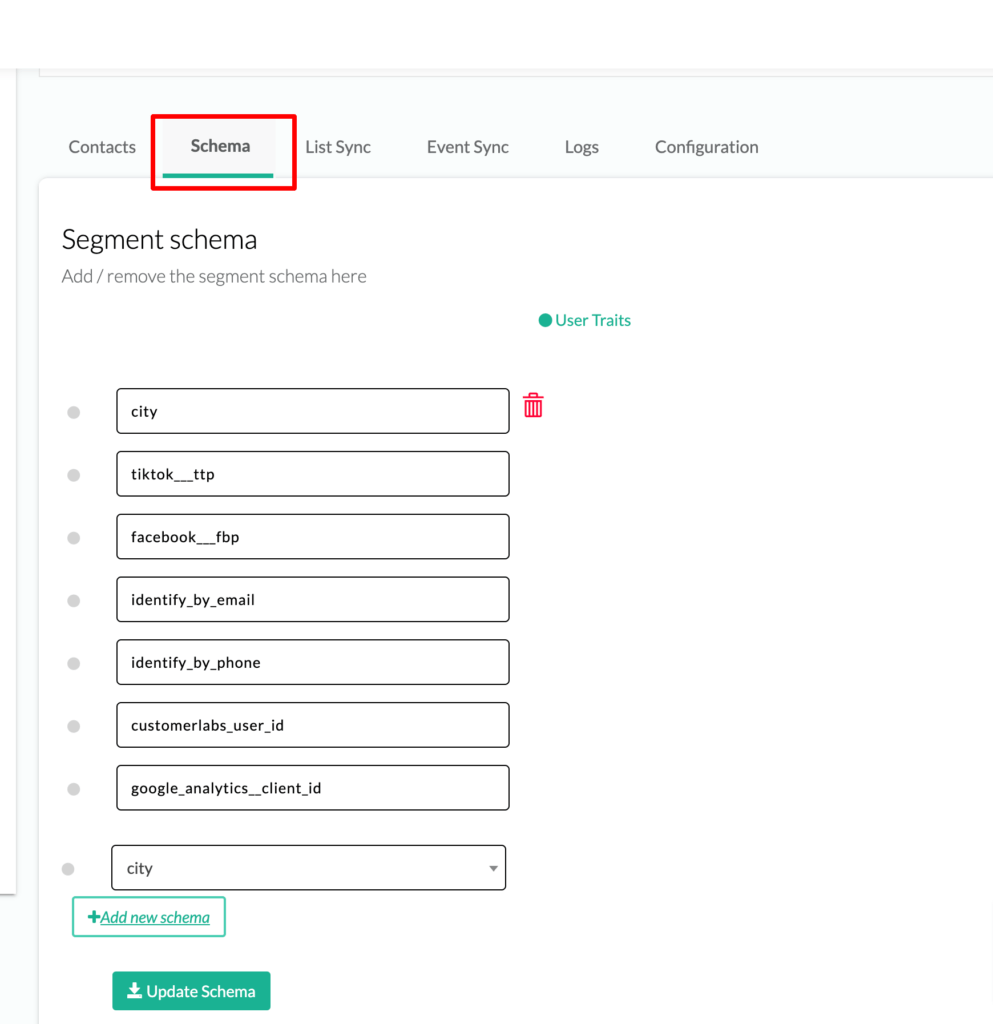Select the radio dot beside facebook___fbp
Viewport: 993px width, 1024px height.
pos(74,537)
